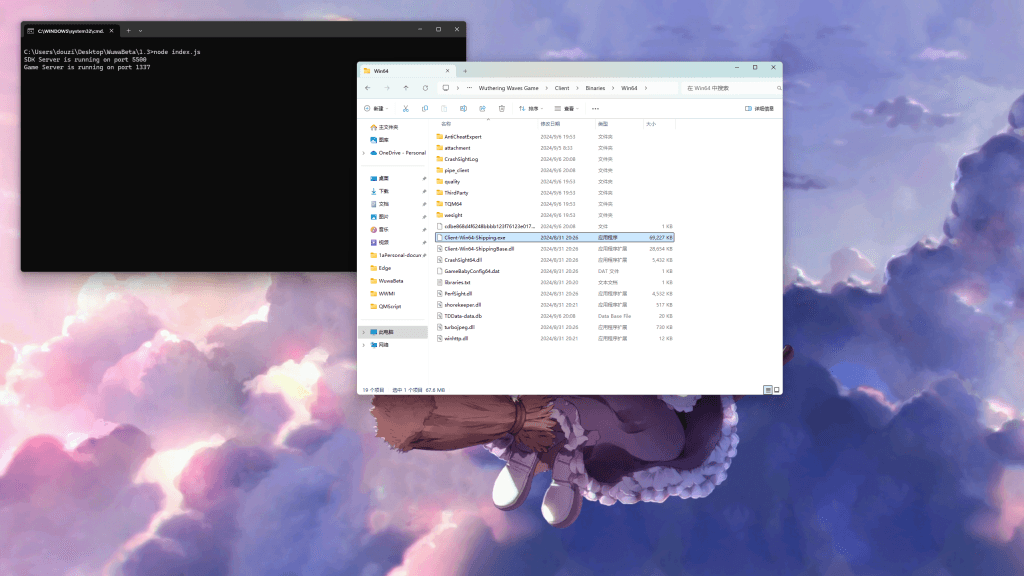Expand the OneDrive - Personal tree node
This screenshot has width=1024, height=576.
363,153
